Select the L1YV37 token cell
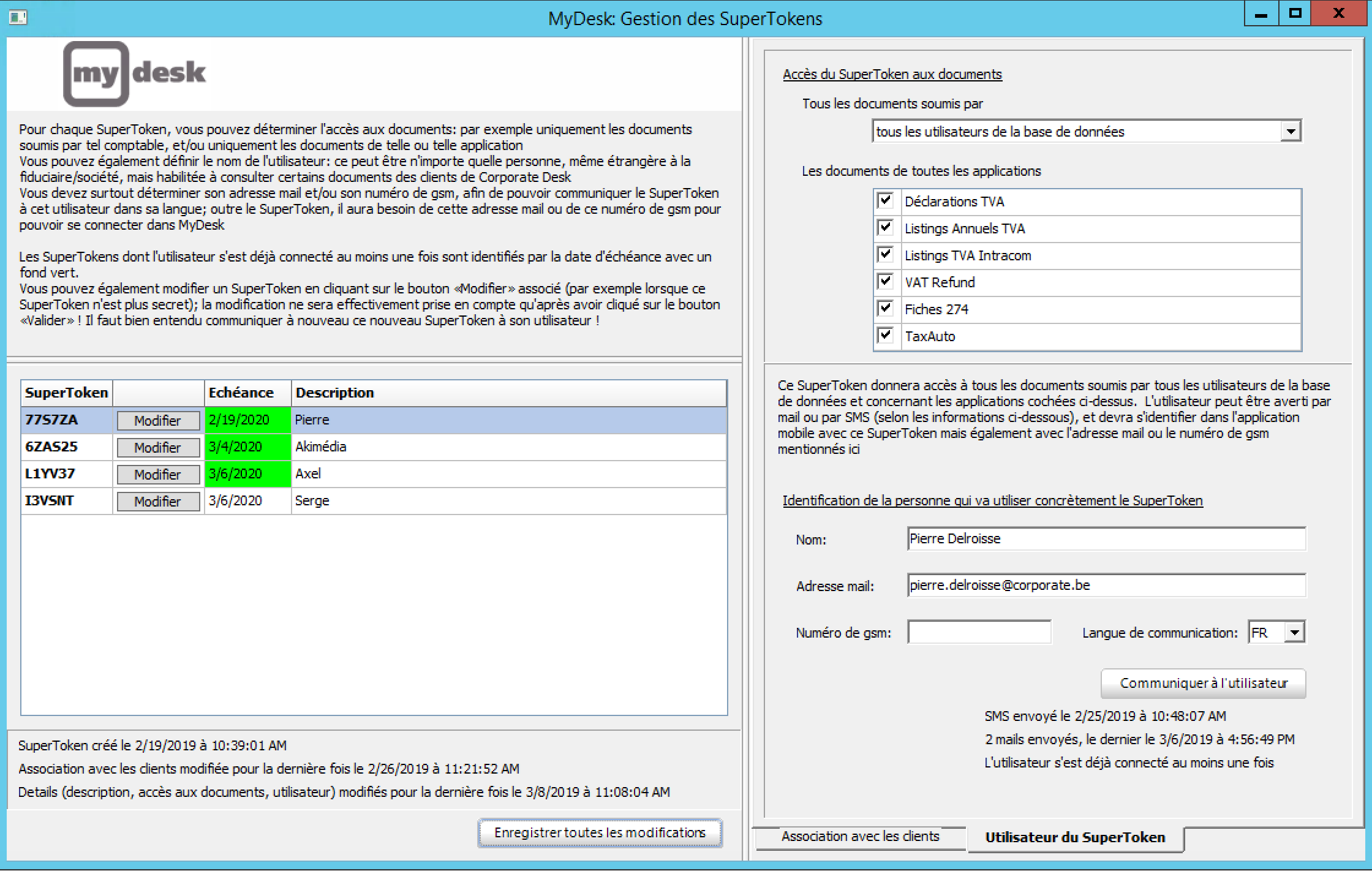 [x=67, y=474]
